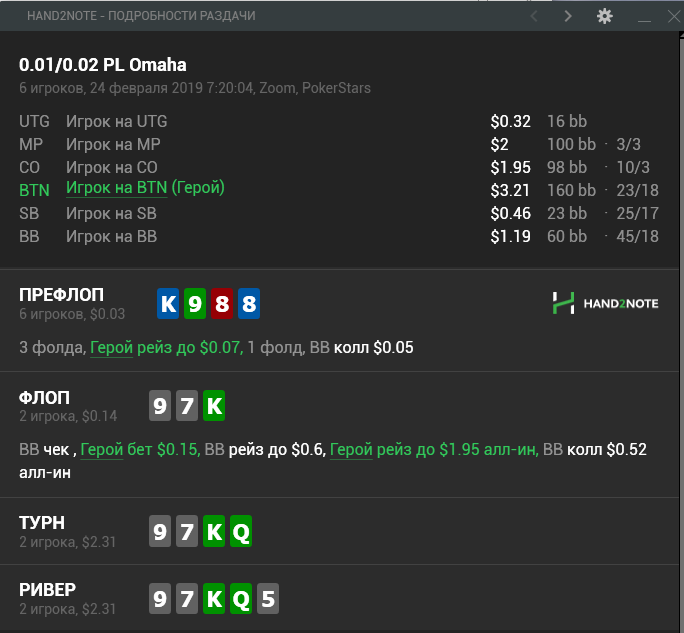
Task: Click the gray 7 card on the turn
Action: (187, 531)
